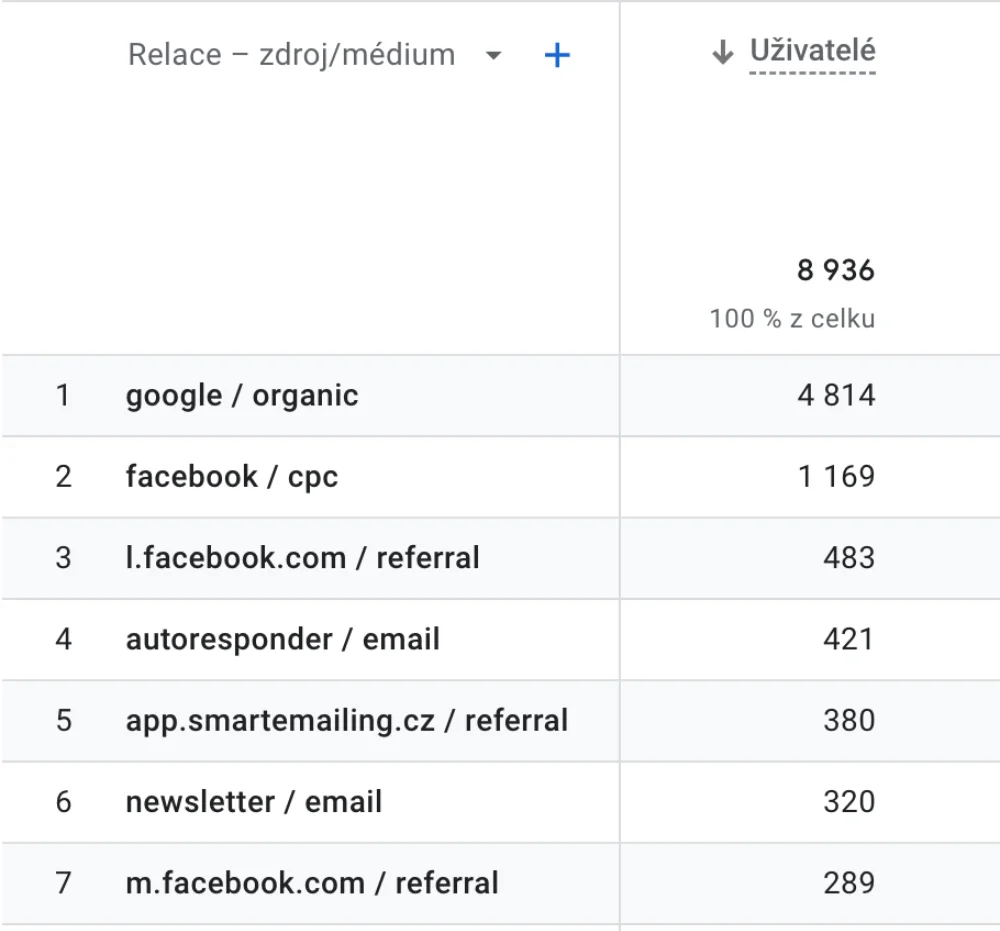This screenshot has height=931, width=1000.
Task: Select the google / organic row
Action: click(x=242, y=396)
